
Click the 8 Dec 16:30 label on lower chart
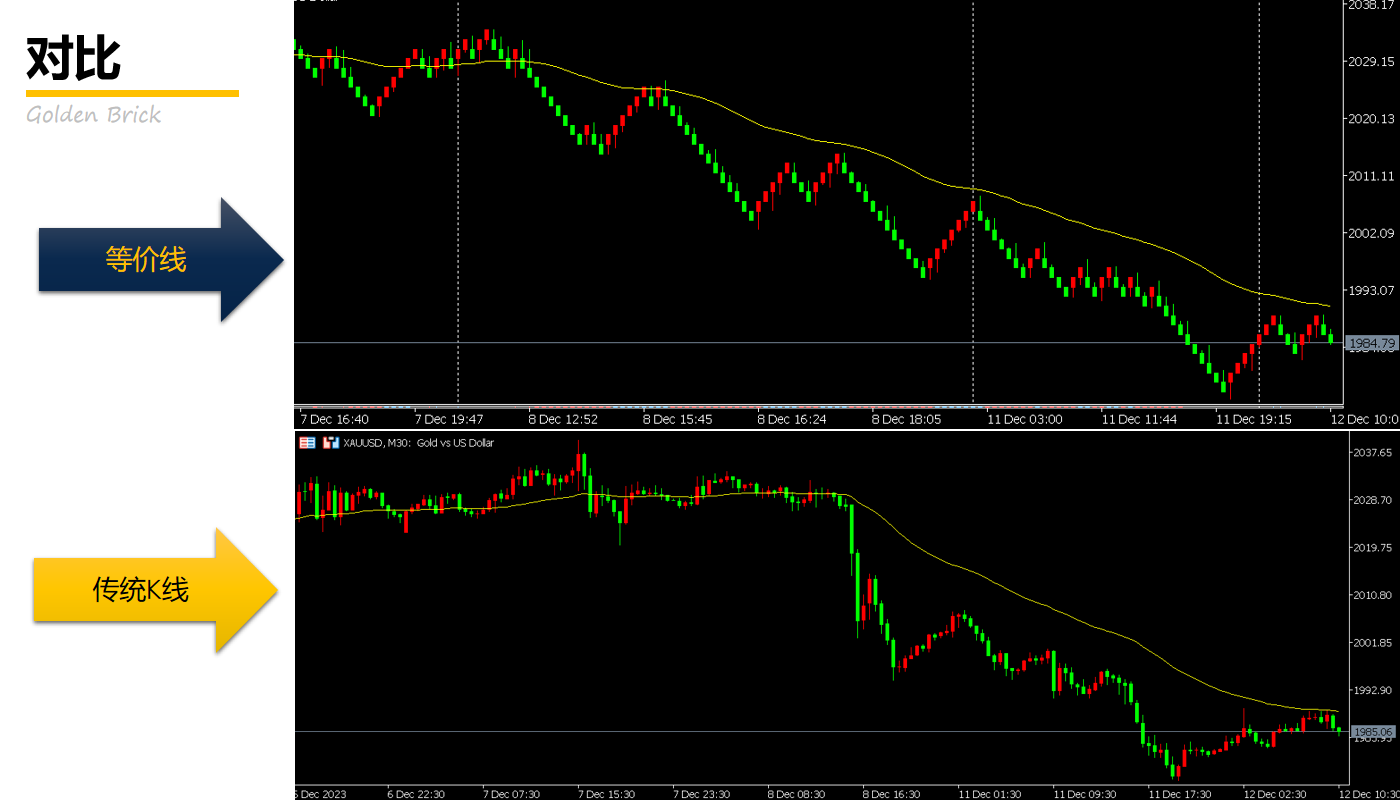(890, 794)
